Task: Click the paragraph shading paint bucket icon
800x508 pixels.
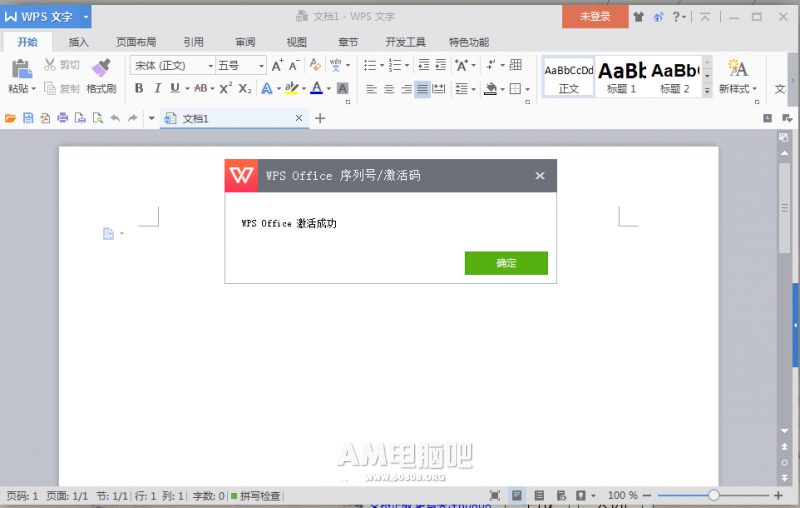Action: 490,89
